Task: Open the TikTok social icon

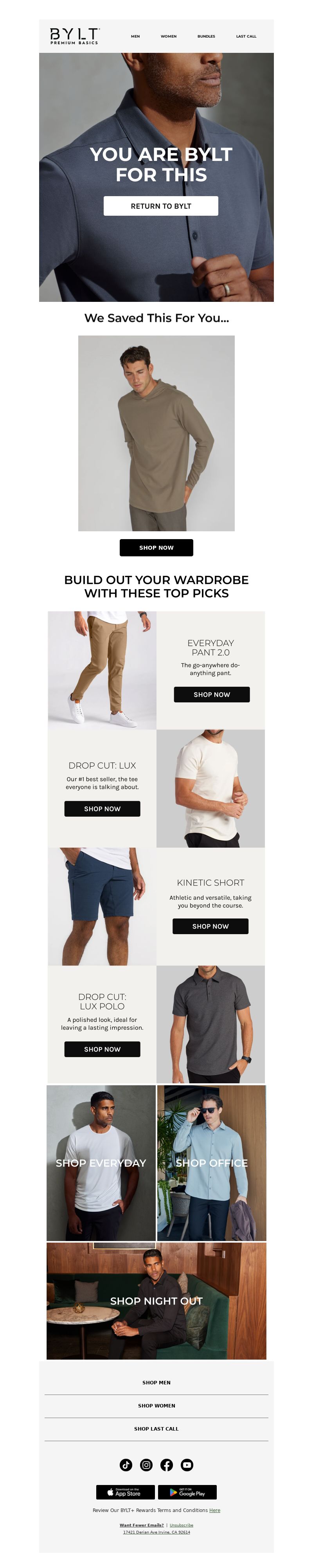Action: coord(126,1465)
